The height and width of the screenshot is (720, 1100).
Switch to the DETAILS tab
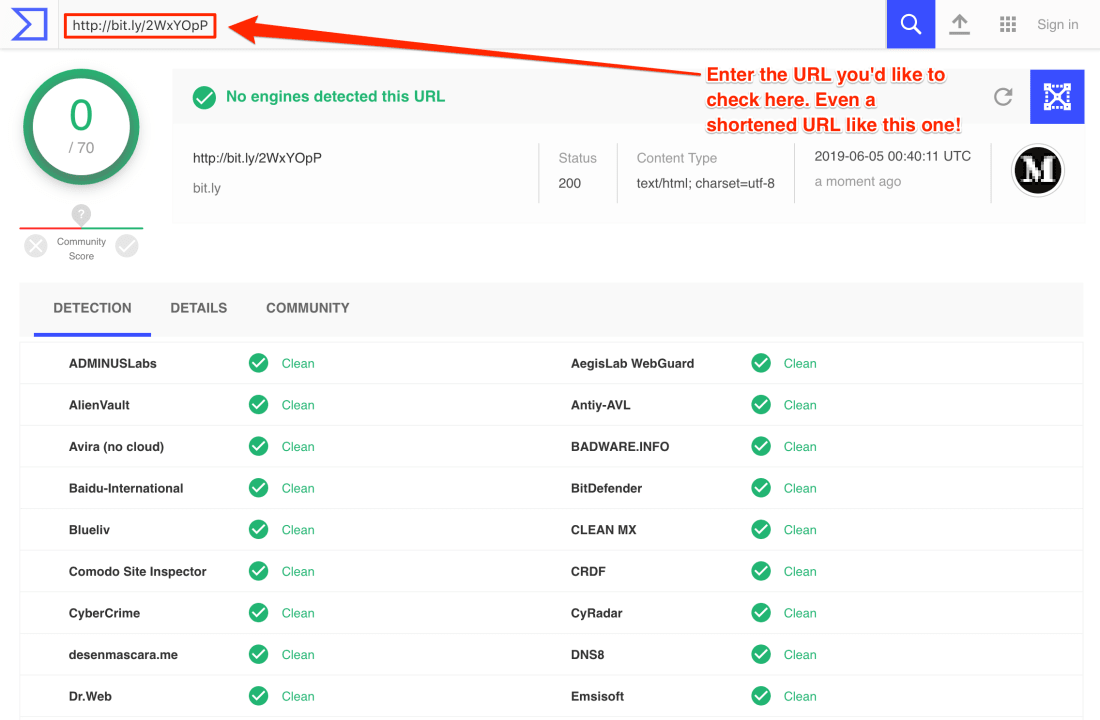tap(199, 308)
